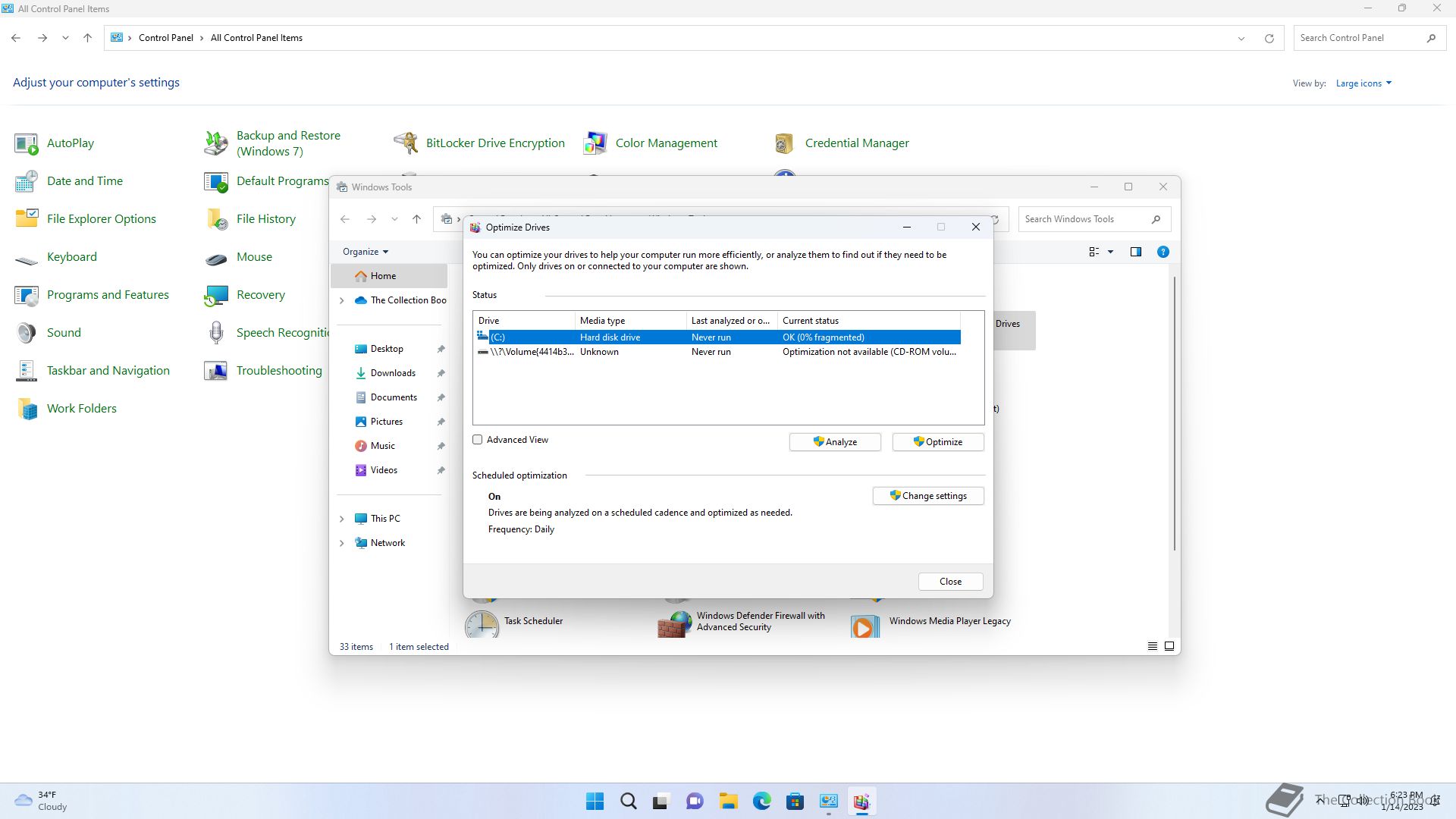The width and height of the screenshot is (1456, 819).
Task: Click the Change settings button
Action: coord(927,496)
